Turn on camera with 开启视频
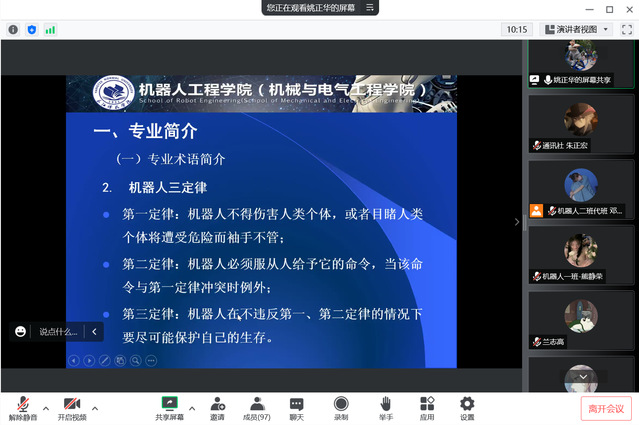Viewport: 639px width, 425px height. point(71,404)
